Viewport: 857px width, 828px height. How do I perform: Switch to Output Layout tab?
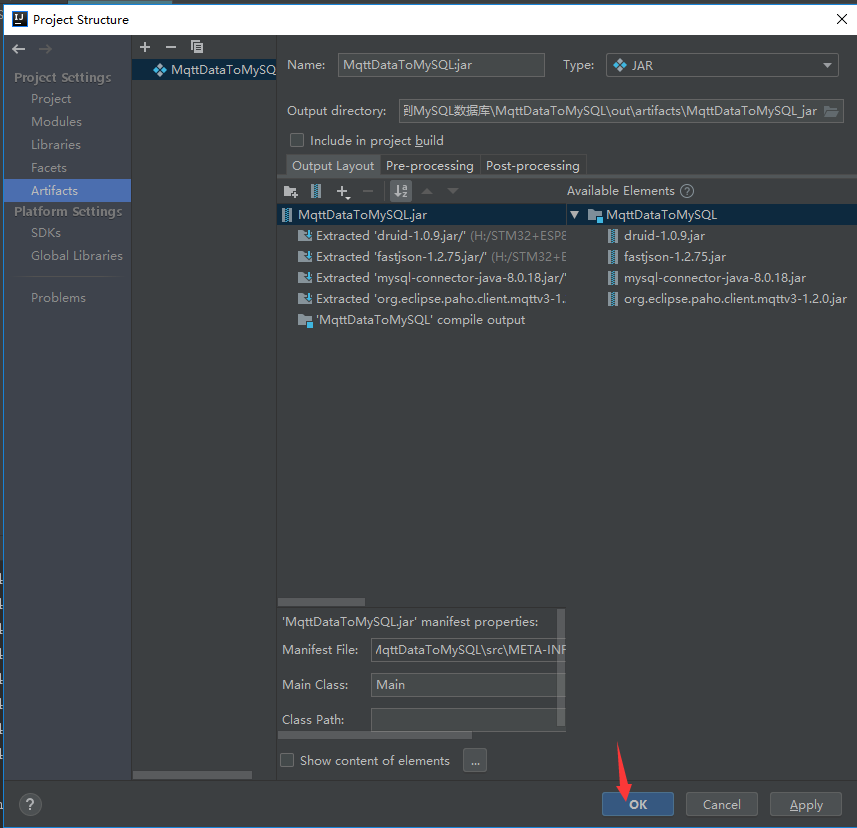[x=333, y=166]
